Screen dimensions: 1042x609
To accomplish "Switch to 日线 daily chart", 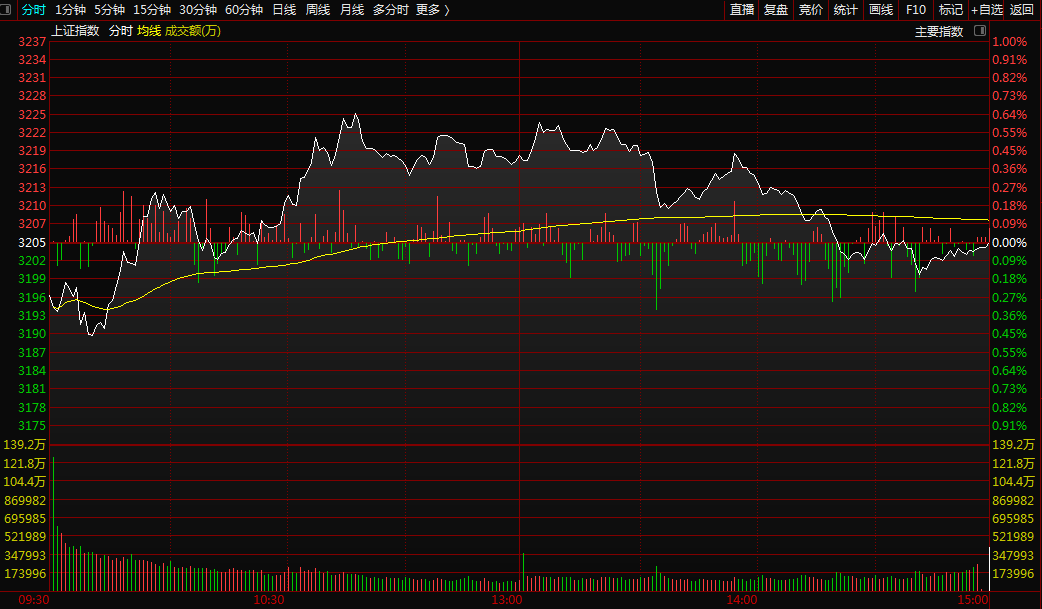I will (x=284, y=10).
